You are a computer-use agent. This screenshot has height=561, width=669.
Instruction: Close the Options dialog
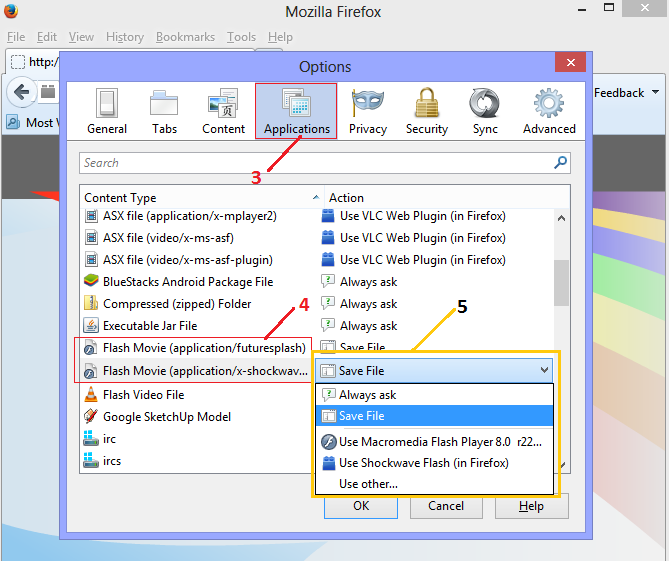[x=570, y=63]
